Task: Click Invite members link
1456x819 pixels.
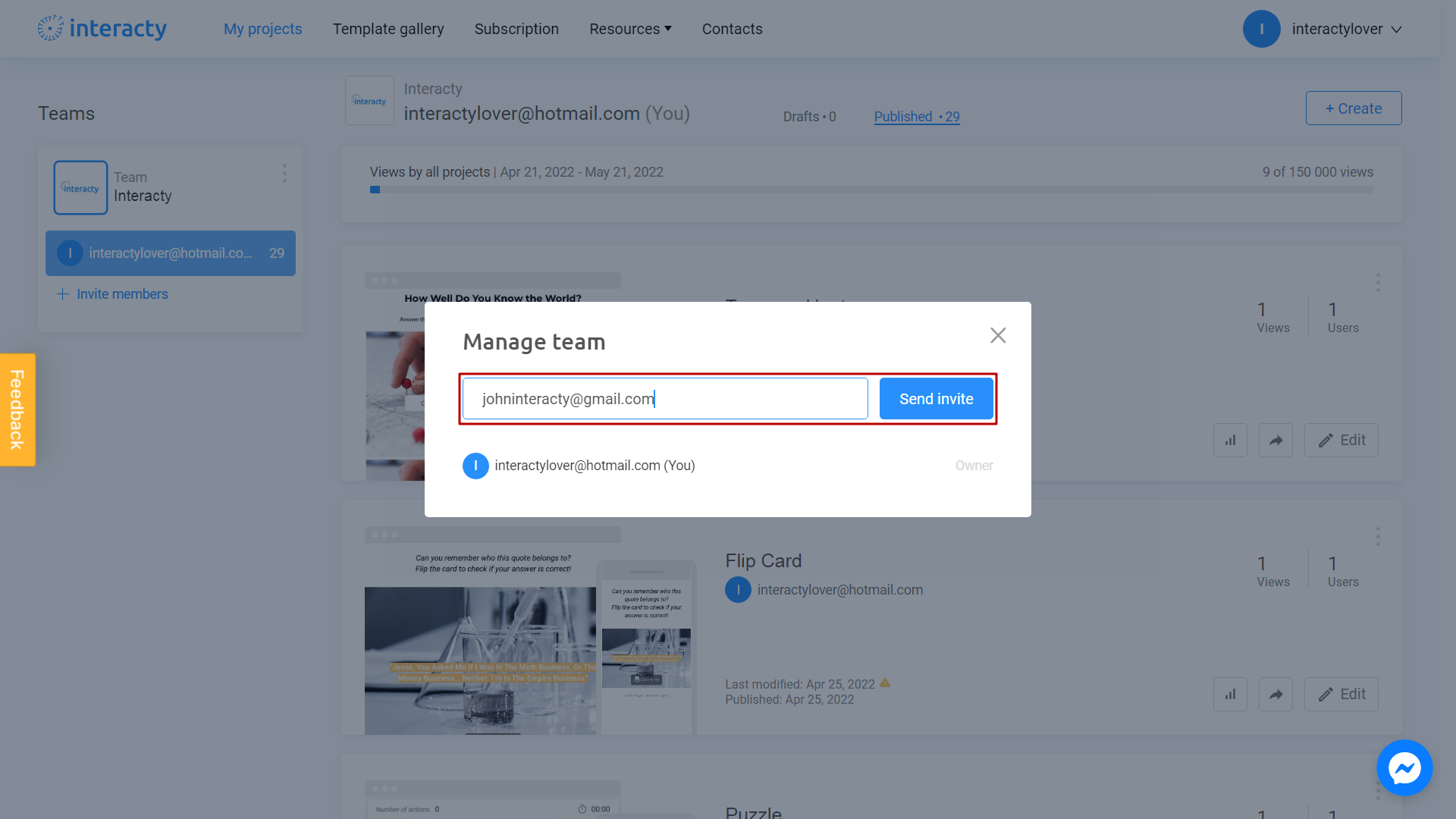Action: coord(112,294)
